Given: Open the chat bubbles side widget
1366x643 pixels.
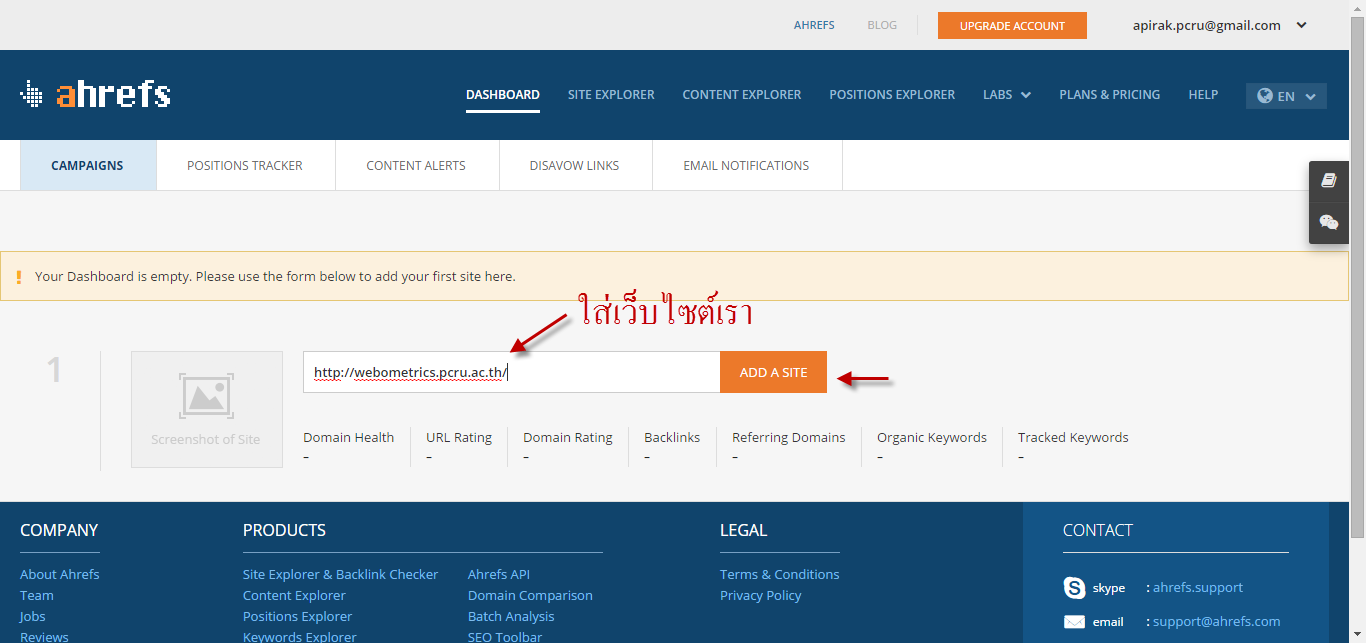Looking at the screenshot, I should click(1328, 222).
